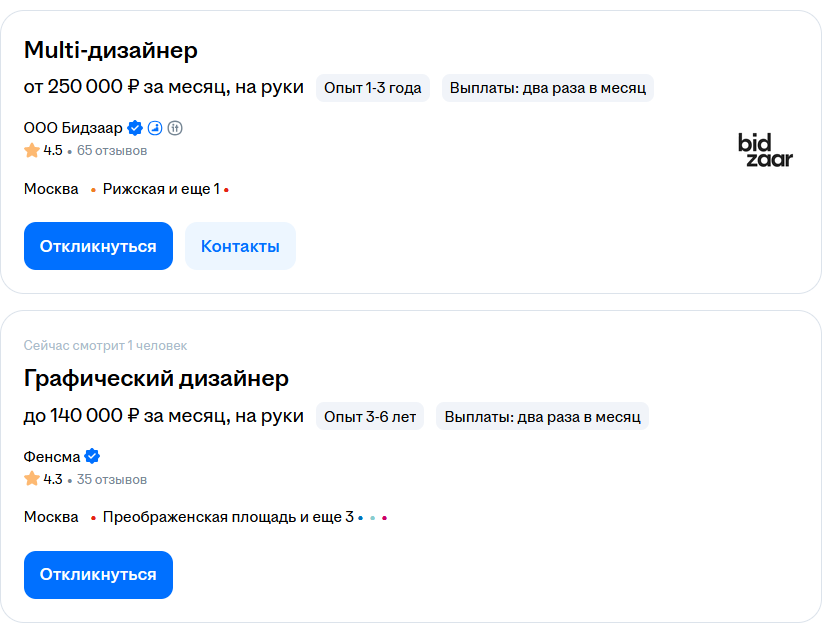Click the clock icon beside ООО Бидзаар
Screen dimensions: 828x629
[x=156, y=127]
